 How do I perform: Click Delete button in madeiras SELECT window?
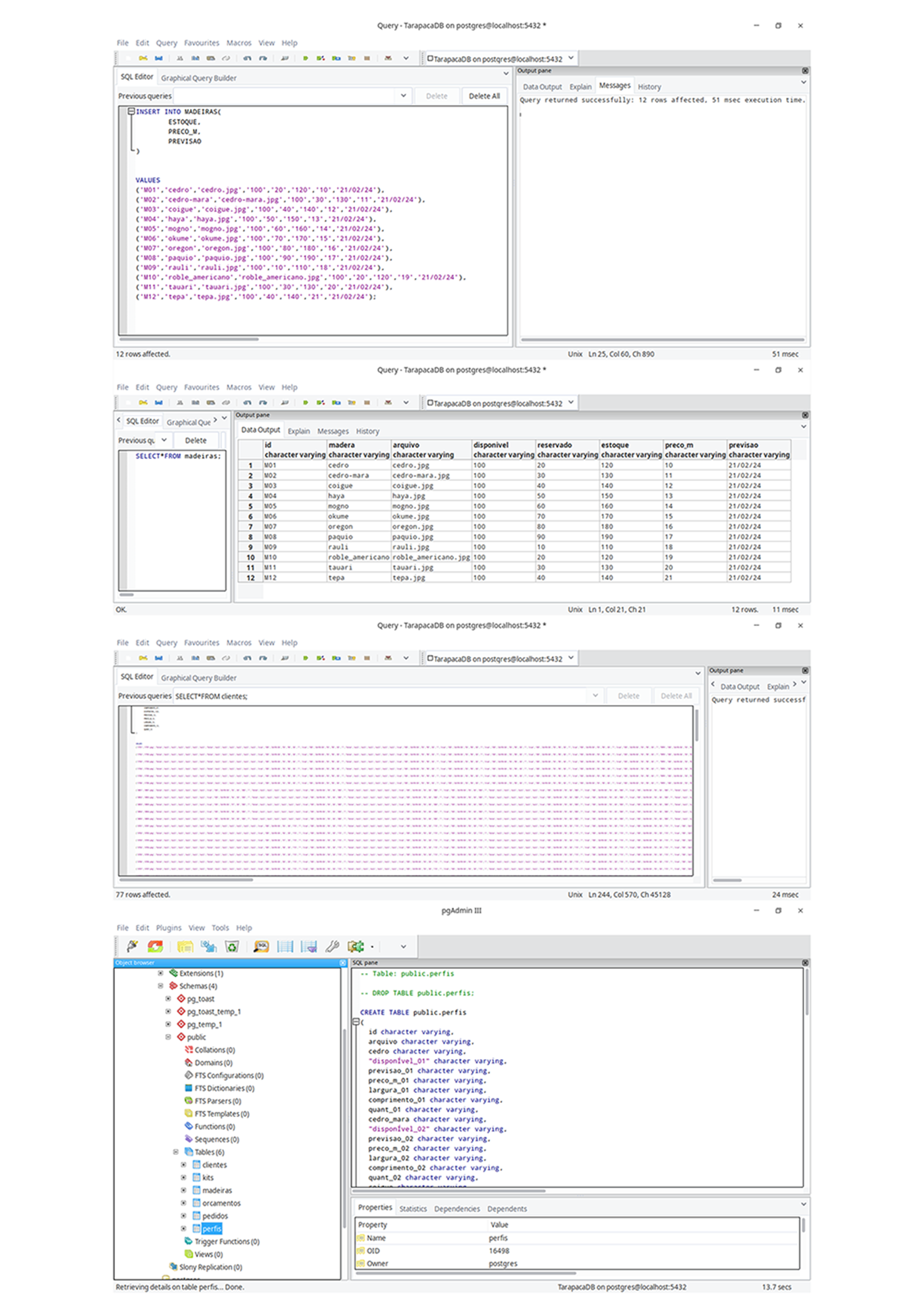pyautogui.click(x=195, y=440)
